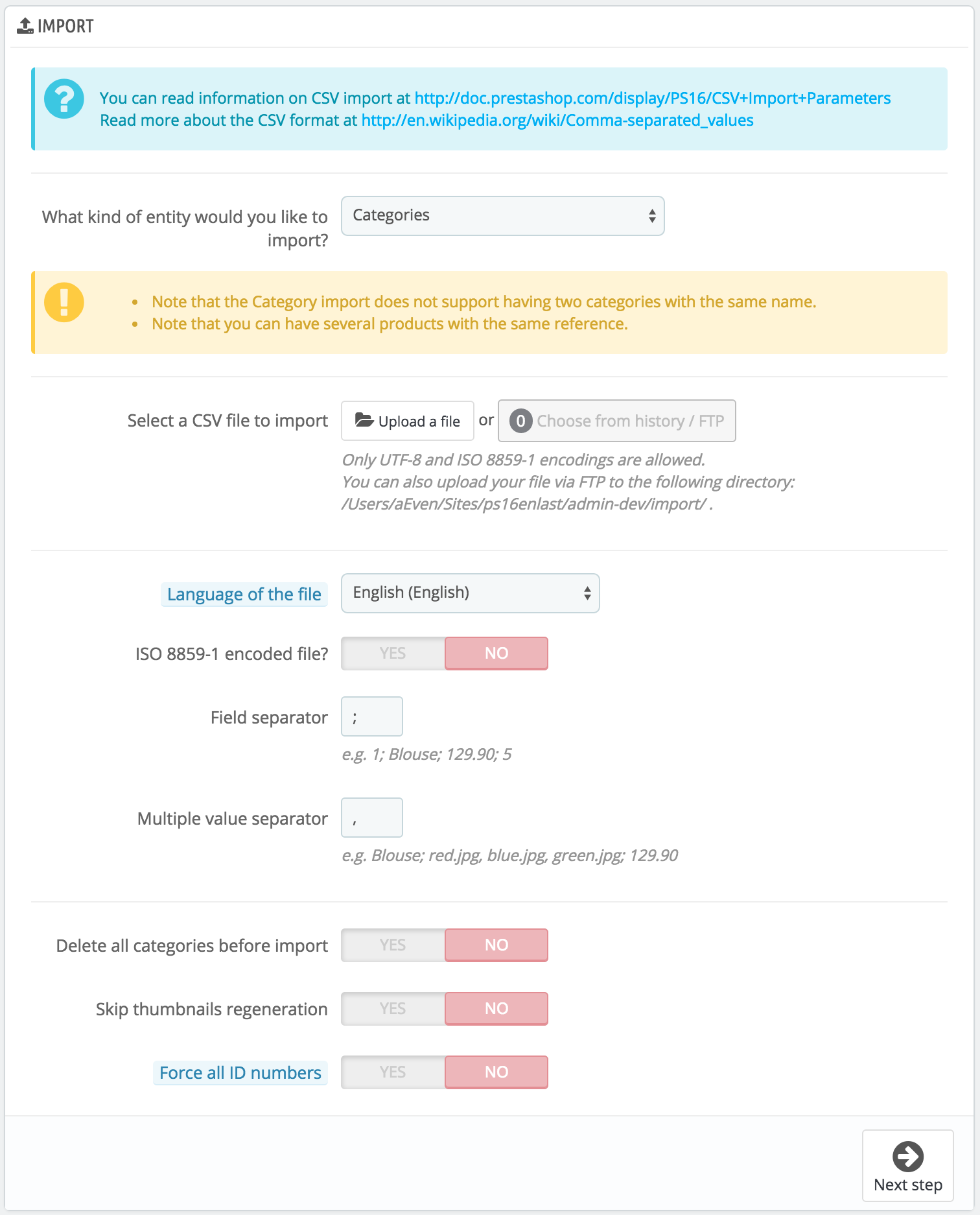Open the Wikipedia Comma-separated values link
This screenshot has height=1215, width=980.
point(556,120)
